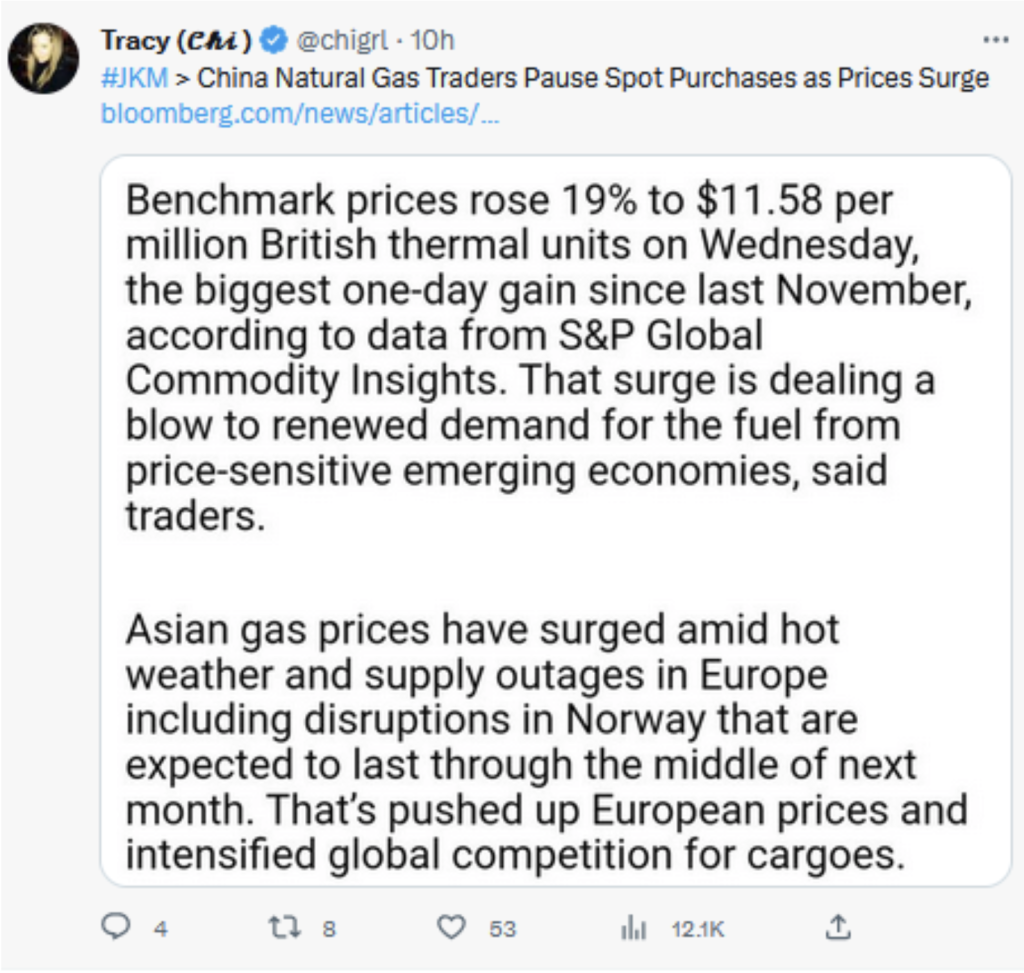Viewport: 1024px width, 973px height.
Task: Click the 12.1K views count
Action: [697, 929]
